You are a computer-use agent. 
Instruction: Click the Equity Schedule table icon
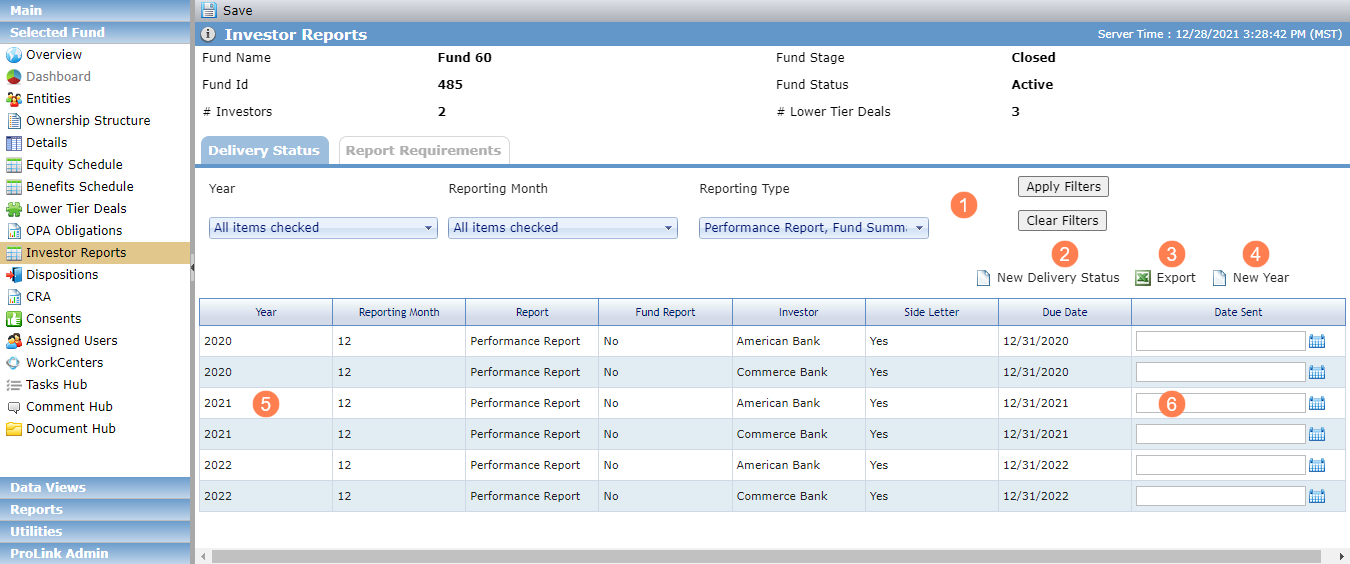[14, 165]
